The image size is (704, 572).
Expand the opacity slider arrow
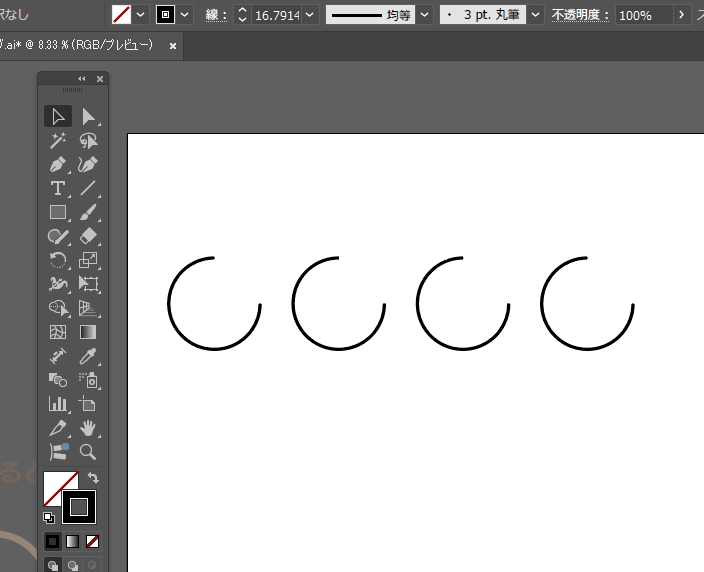click(682, 15)
